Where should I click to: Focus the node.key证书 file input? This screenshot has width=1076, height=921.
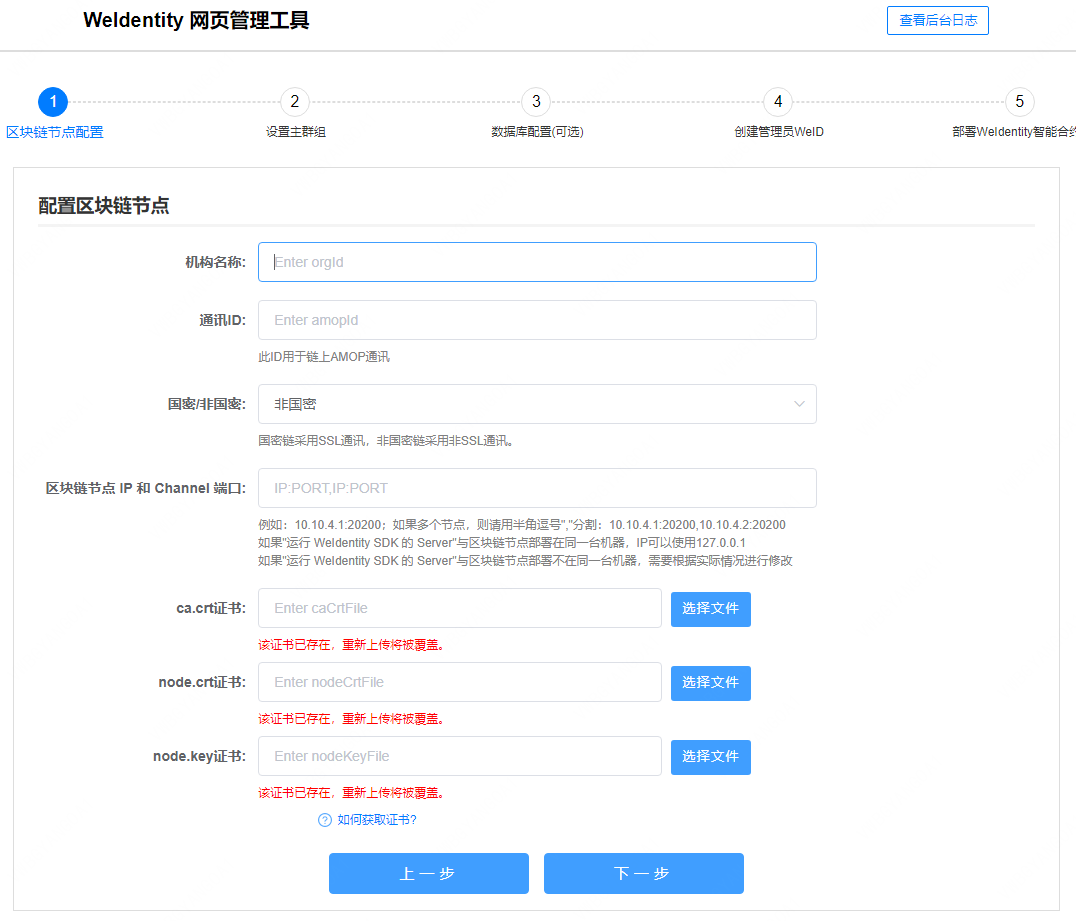pyautogui.click(x=460, y=756)
